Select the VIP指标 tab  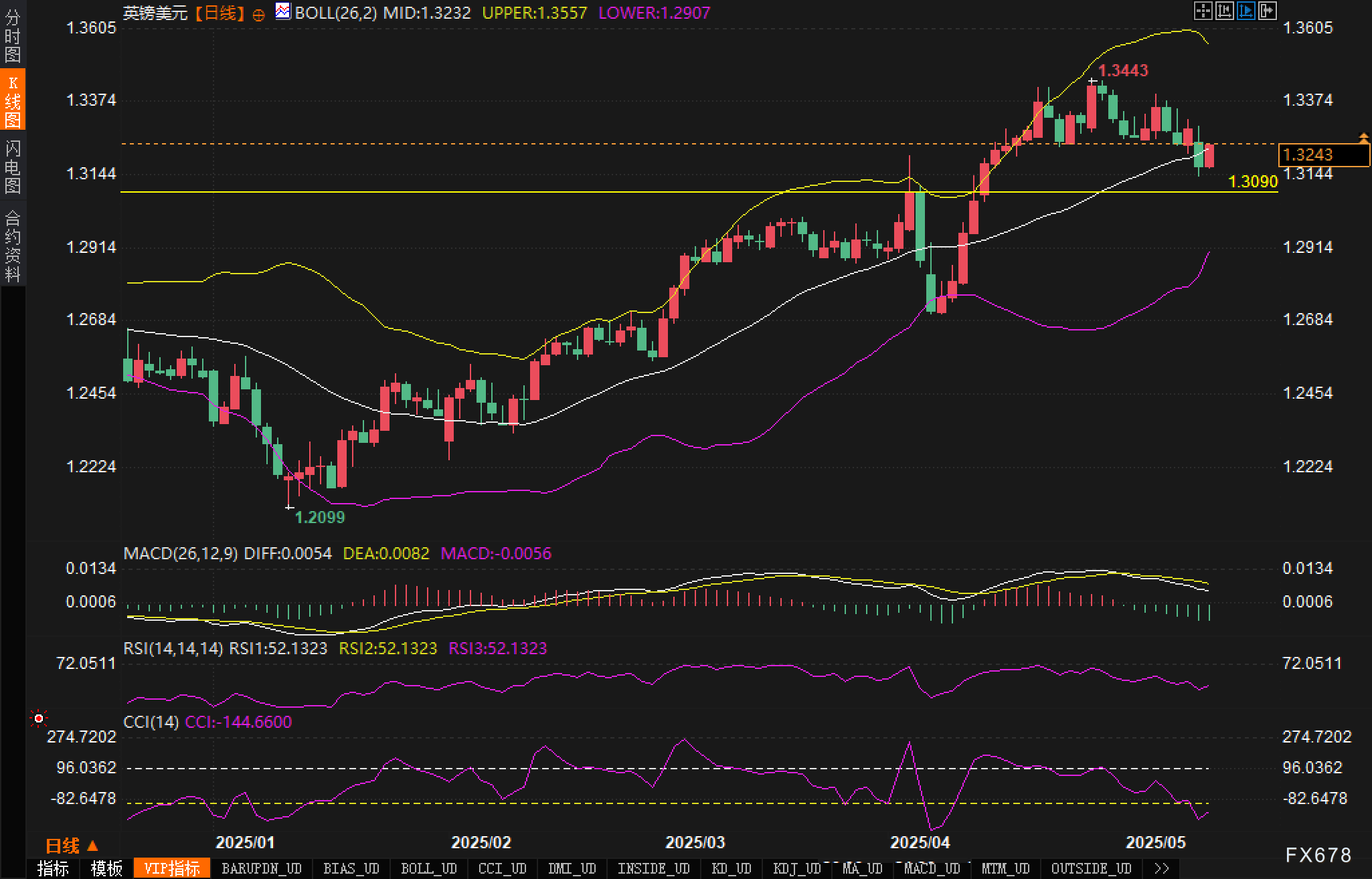point(172,868)
